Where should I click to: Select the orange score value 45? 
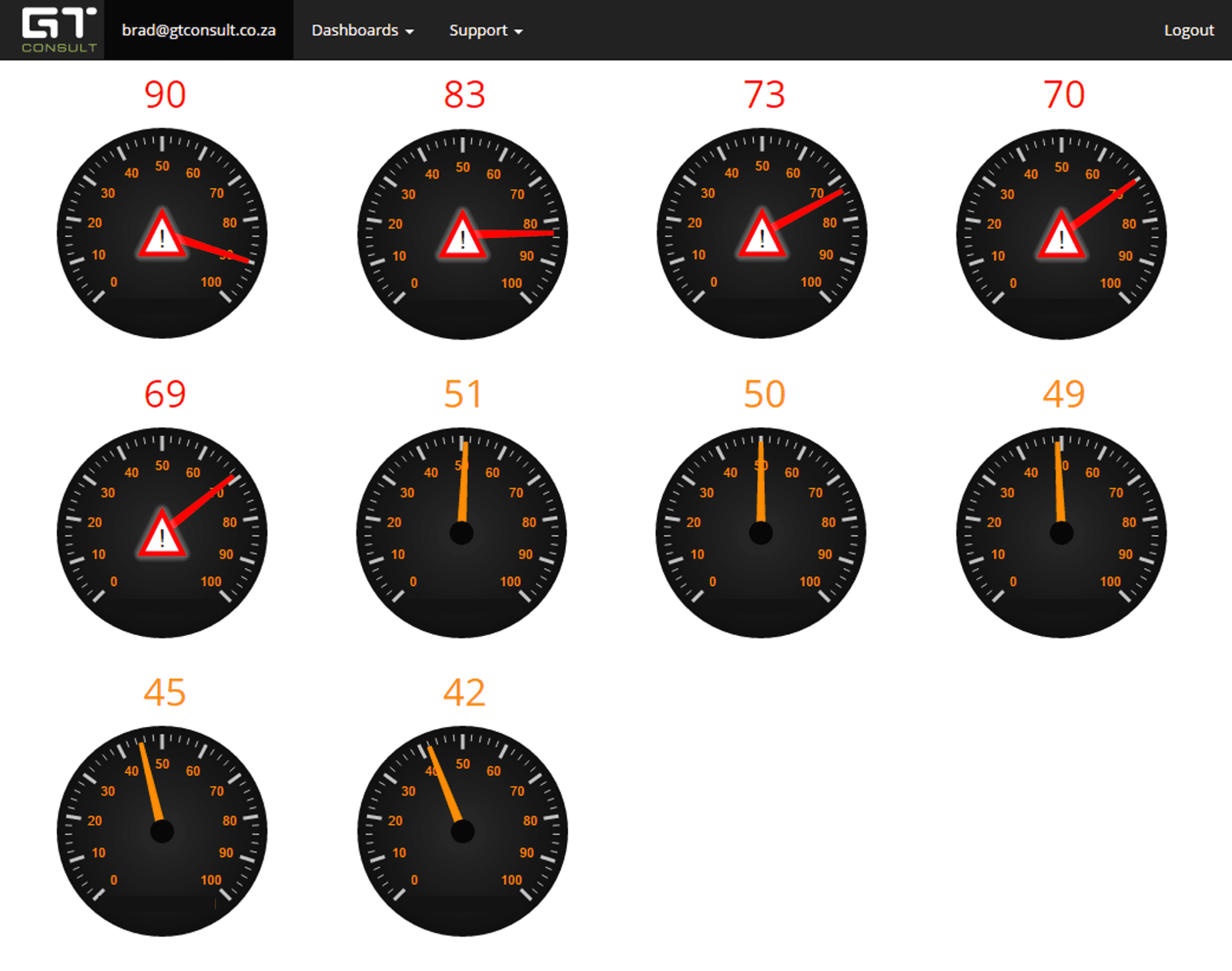click(x=165, y=693)
